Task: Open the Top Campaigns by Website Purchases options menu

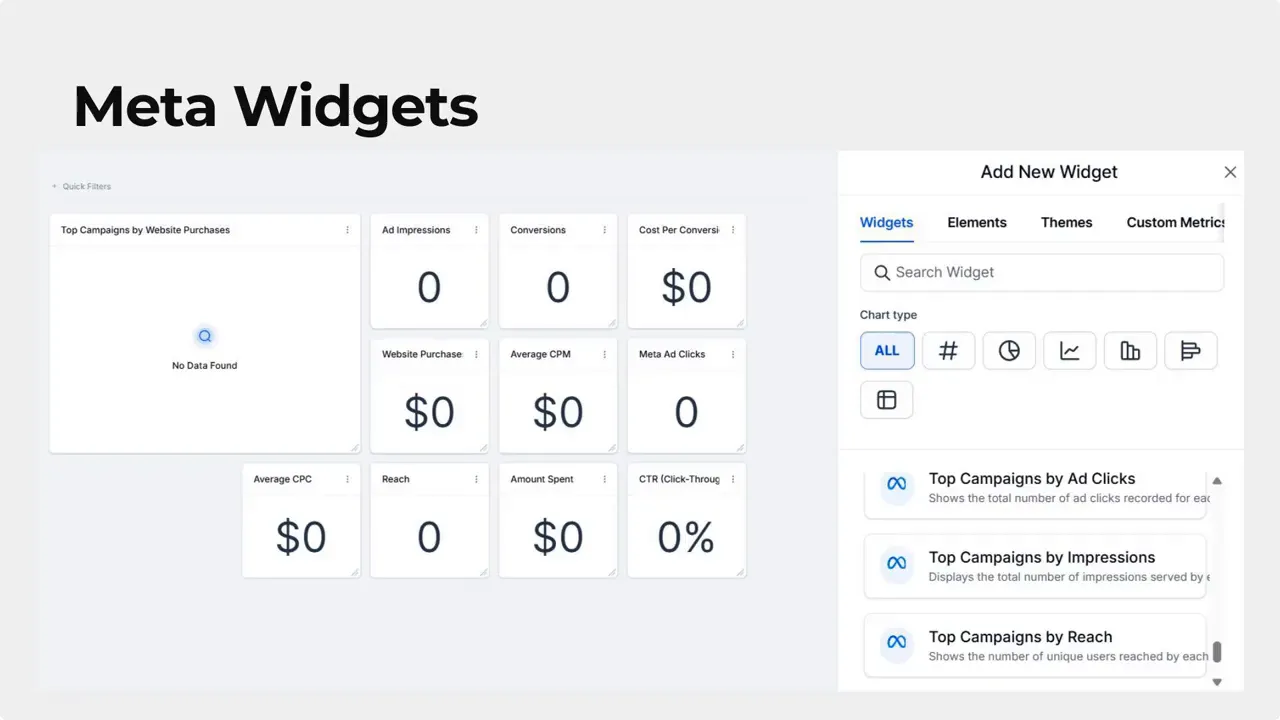Action: 348,230
